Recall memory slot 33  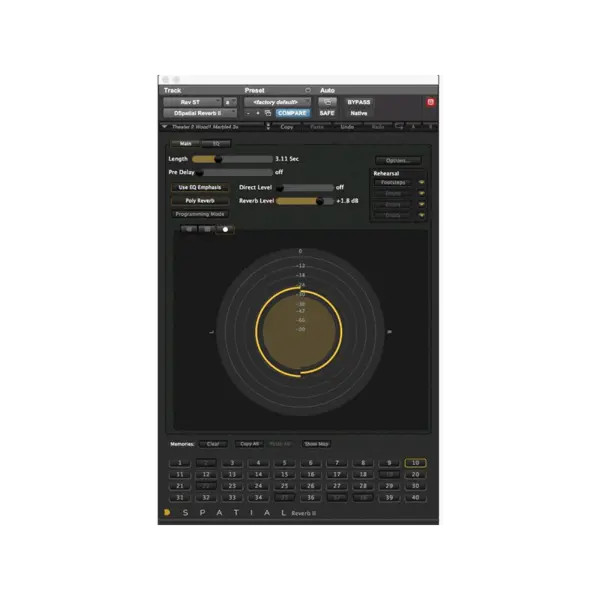(232, 497)
